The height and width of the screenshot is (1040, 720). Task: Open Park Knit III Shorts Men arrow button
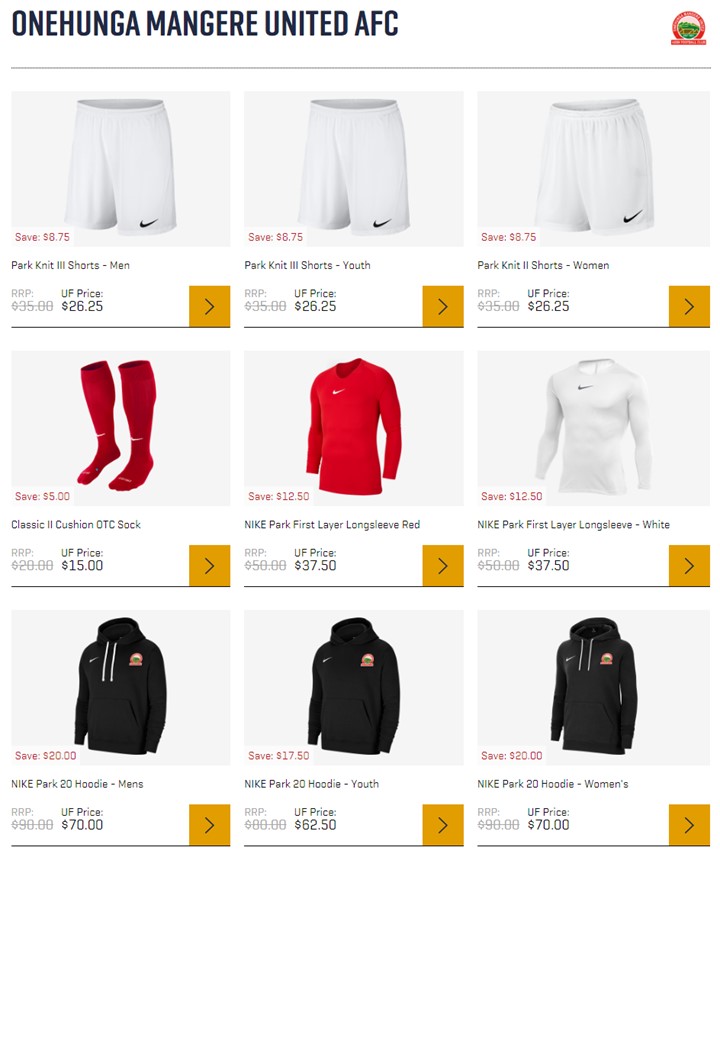pos(210,306)
